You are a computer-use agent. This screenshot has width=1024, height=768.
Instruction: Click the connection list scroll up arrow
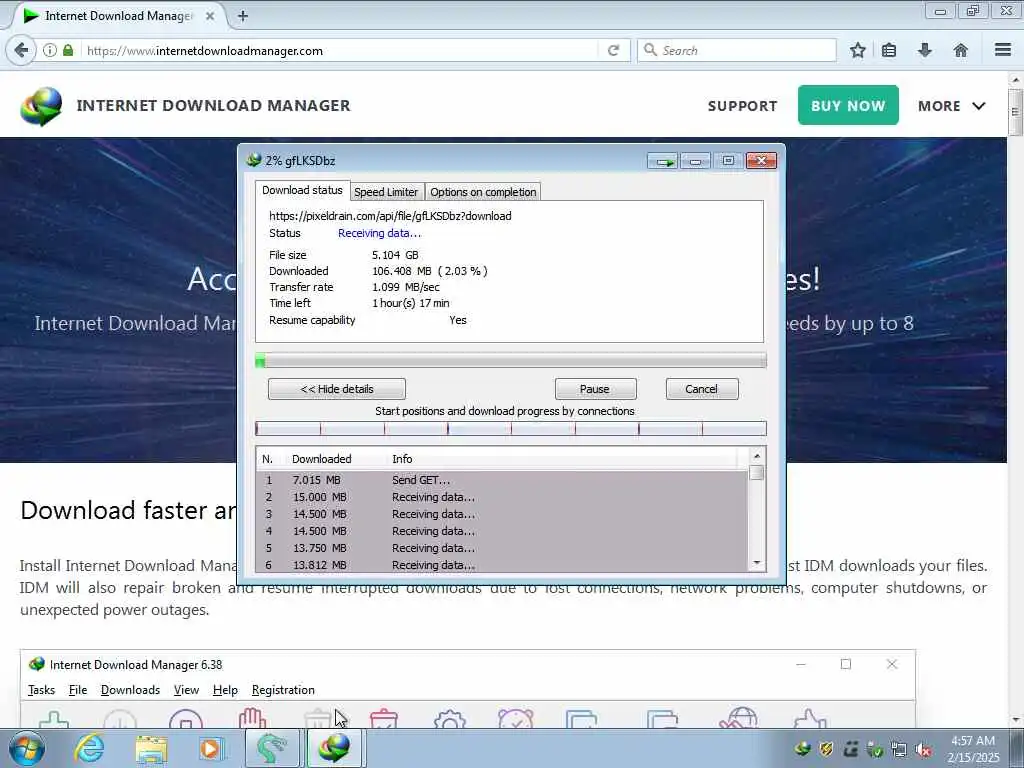[x=756, y=456]
